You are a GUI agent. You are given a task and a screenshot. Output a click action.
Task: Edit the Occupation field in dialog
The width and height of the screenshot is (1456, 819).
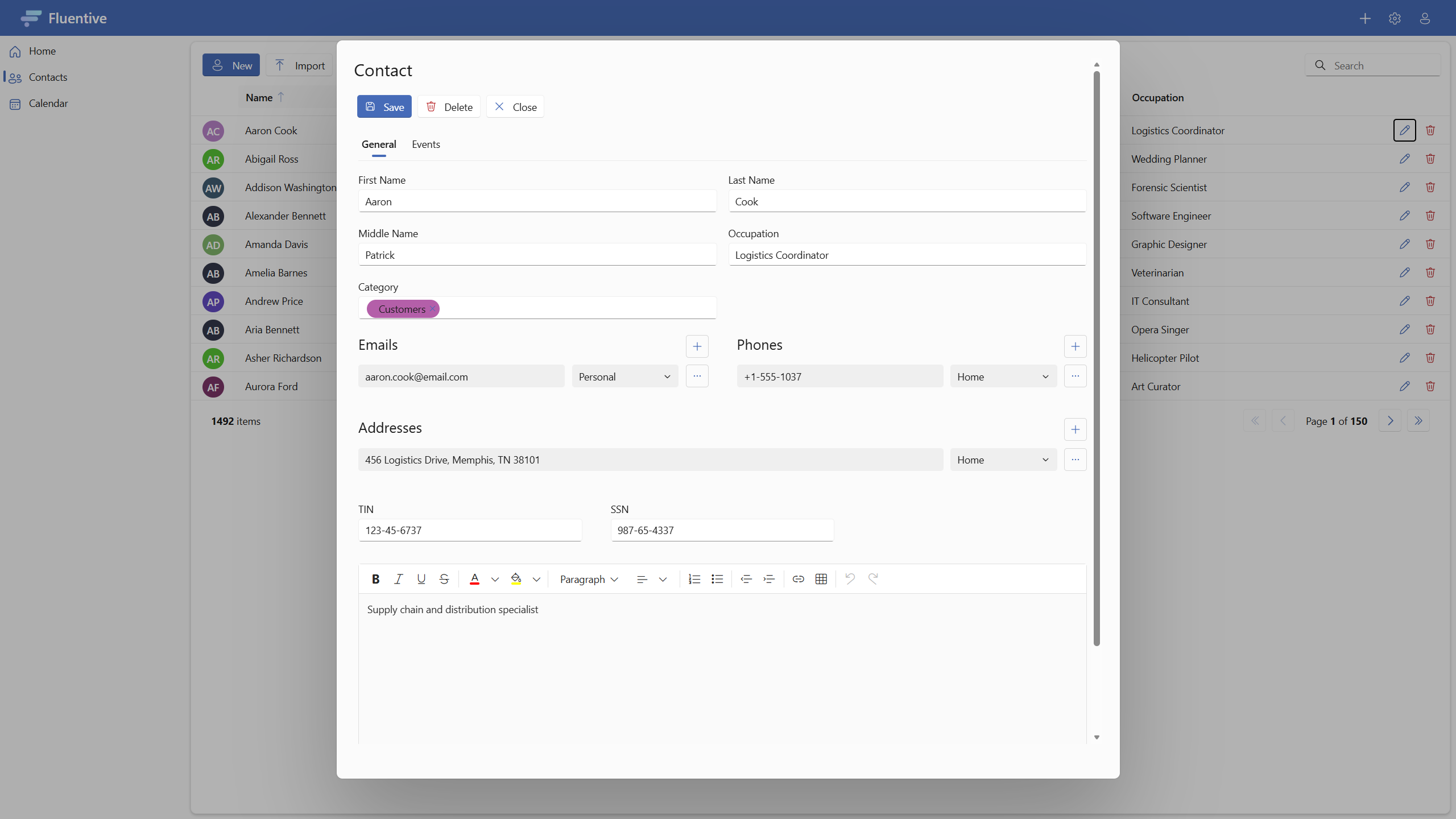click(907, 255)
